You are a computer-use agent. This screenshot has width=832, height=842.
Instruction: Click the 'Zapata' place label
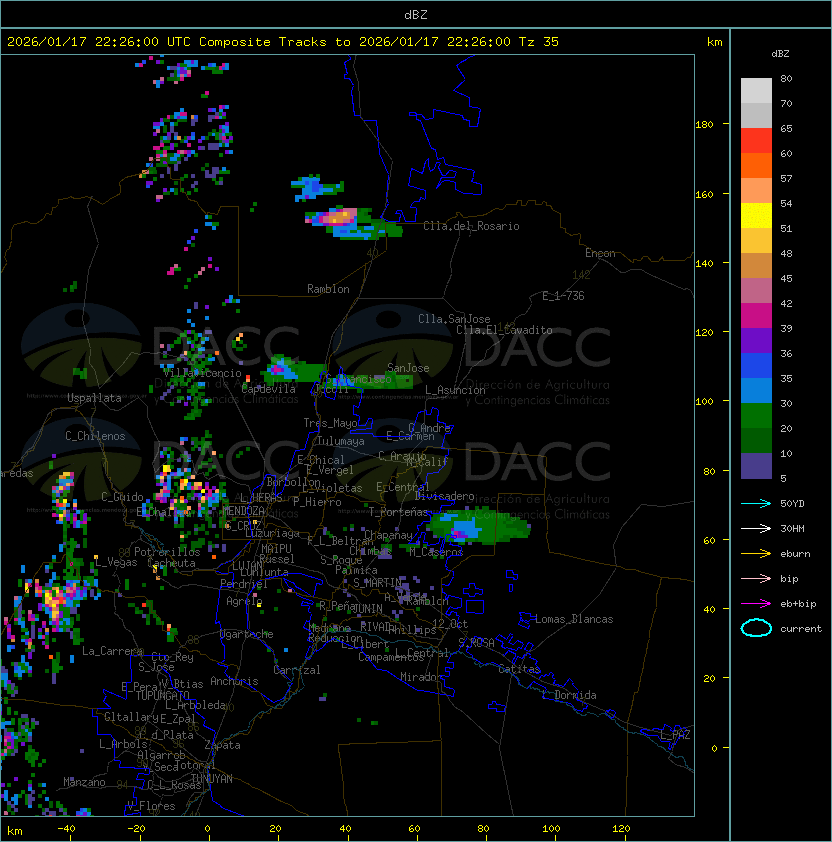[222, 745]
